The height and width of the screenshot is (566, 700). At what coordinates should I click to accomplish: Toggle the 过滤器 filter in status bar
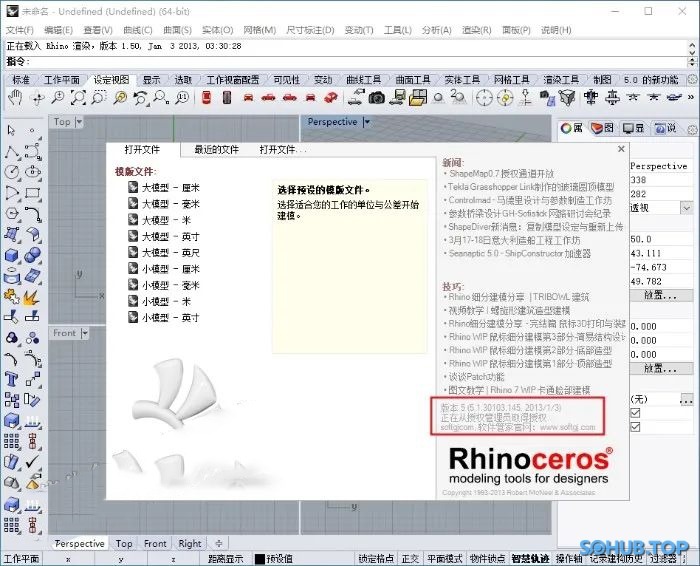click(x=663, y=559)
